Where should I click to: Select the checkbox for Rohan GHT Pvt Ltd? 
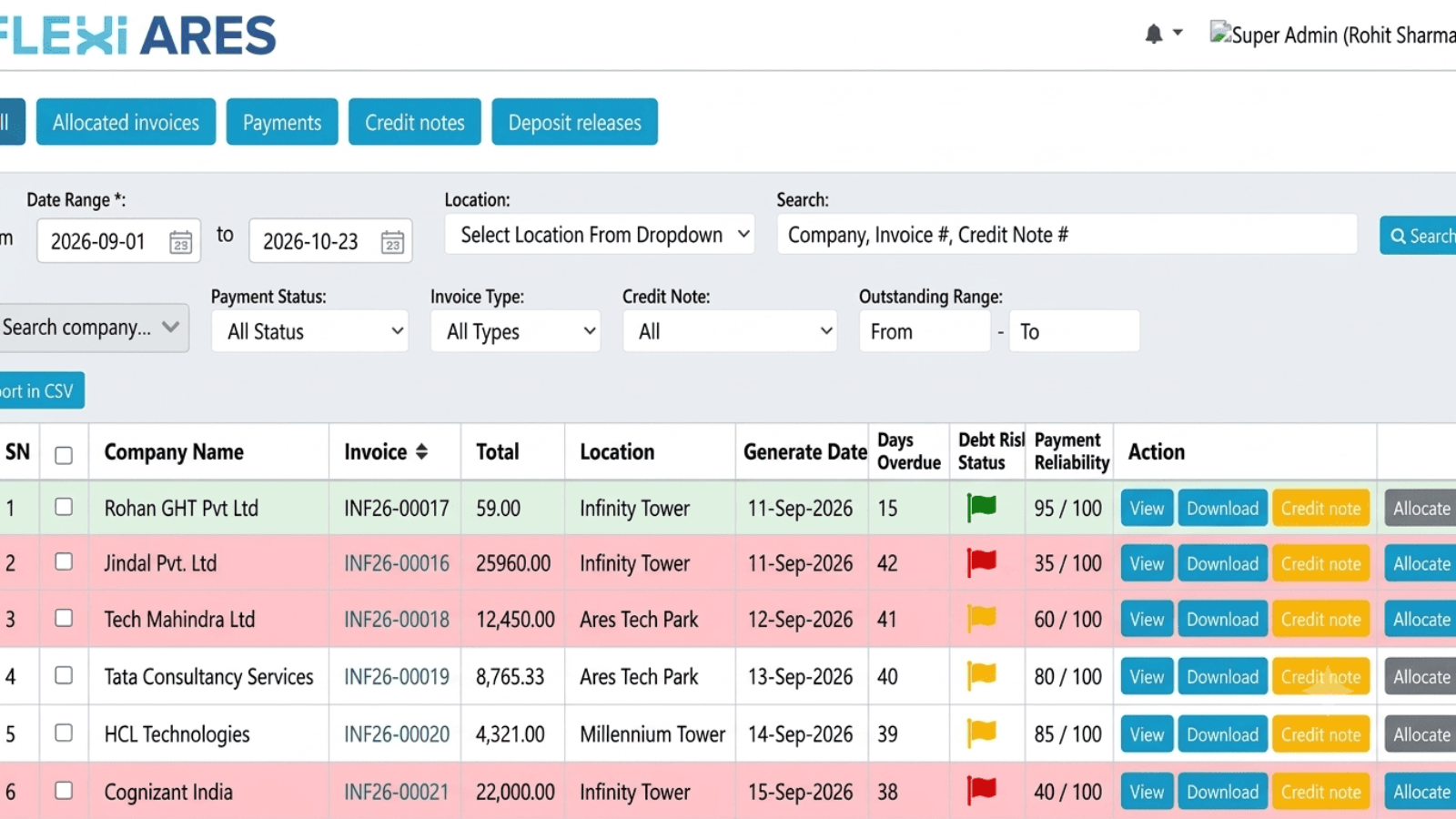[x=64, y=507]
